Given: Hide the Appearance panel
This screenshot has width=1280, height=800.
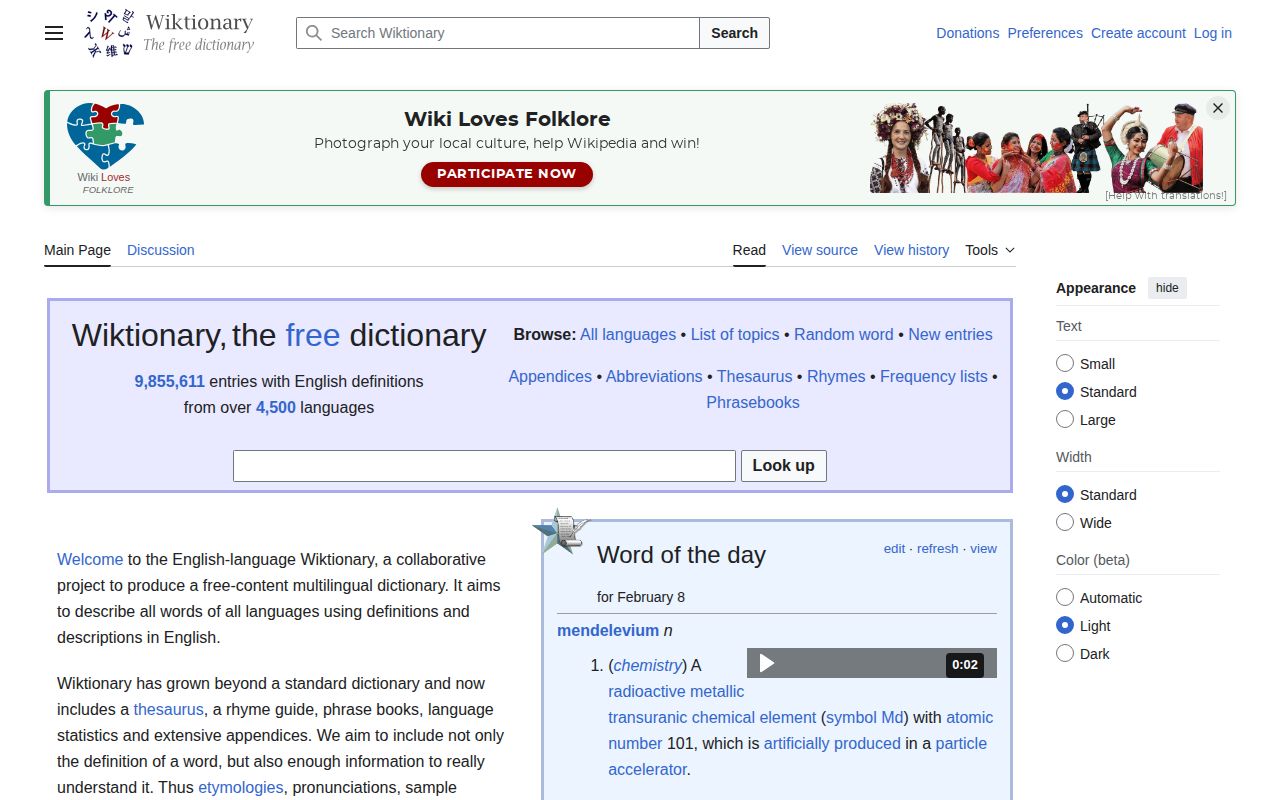Looking at the screenshot, I should coord(1166,287).
